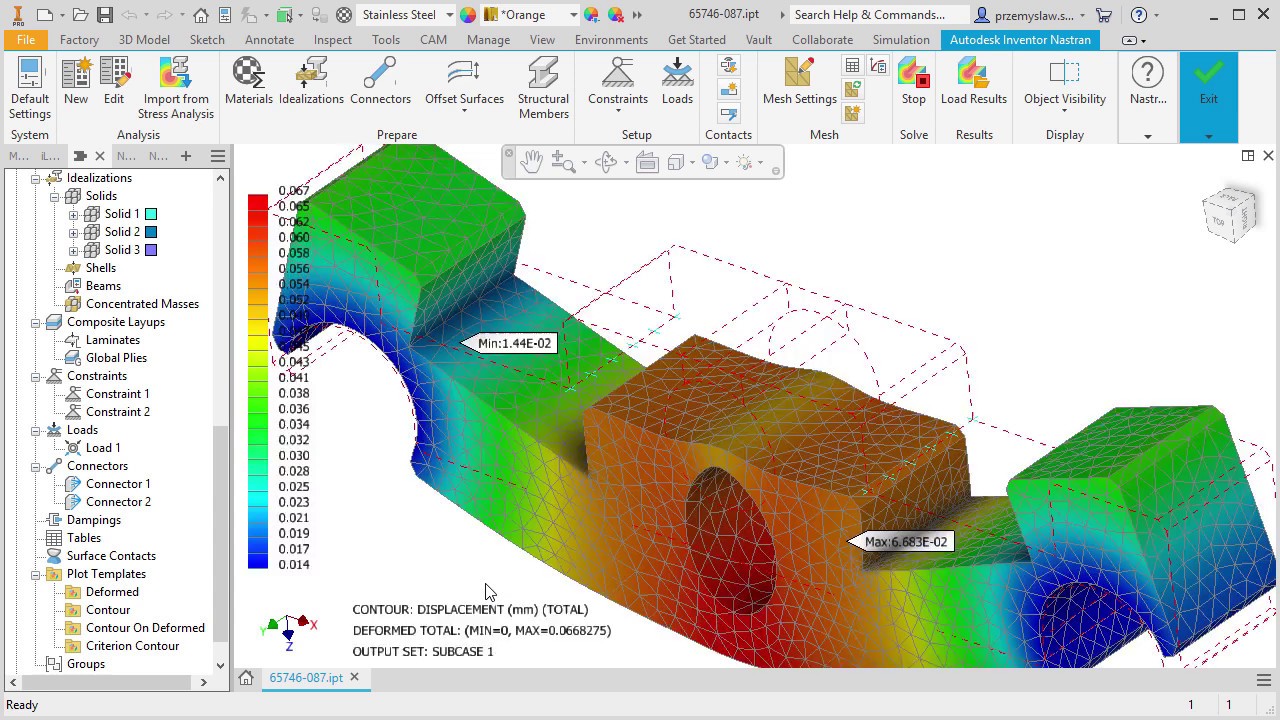The image size is (1280, 720).
Task: Select the Pan hand tool
Action: tap(531, 162)
